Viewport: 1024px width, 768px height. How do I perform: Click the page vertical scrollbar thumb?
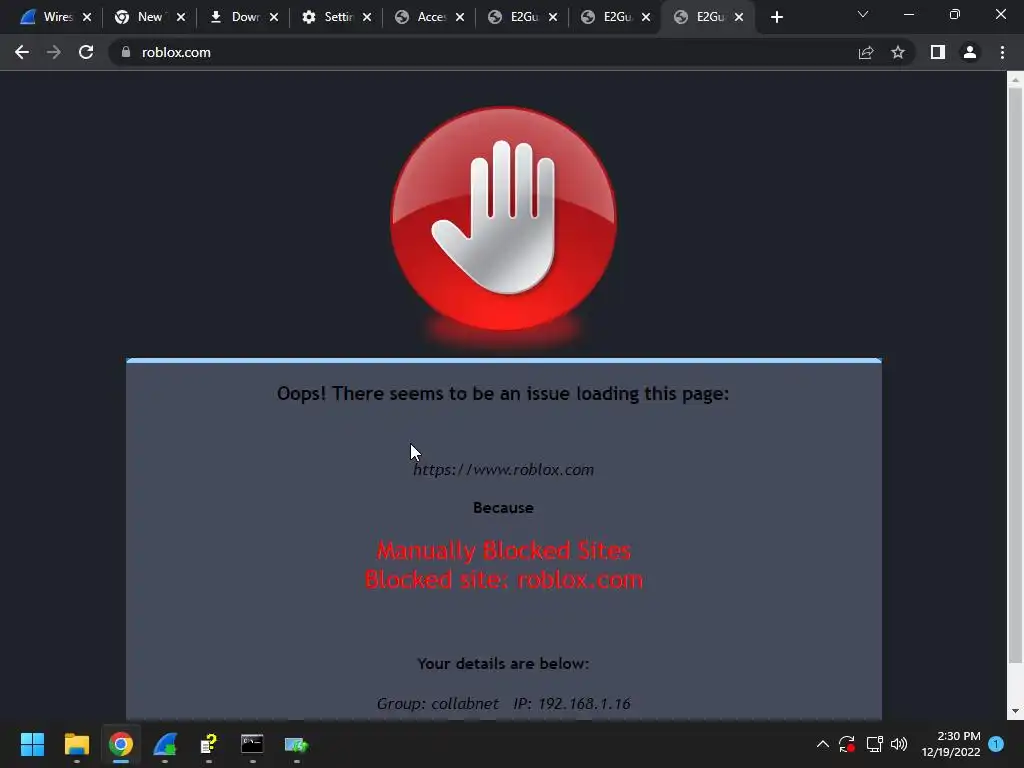click(1015, 376)
